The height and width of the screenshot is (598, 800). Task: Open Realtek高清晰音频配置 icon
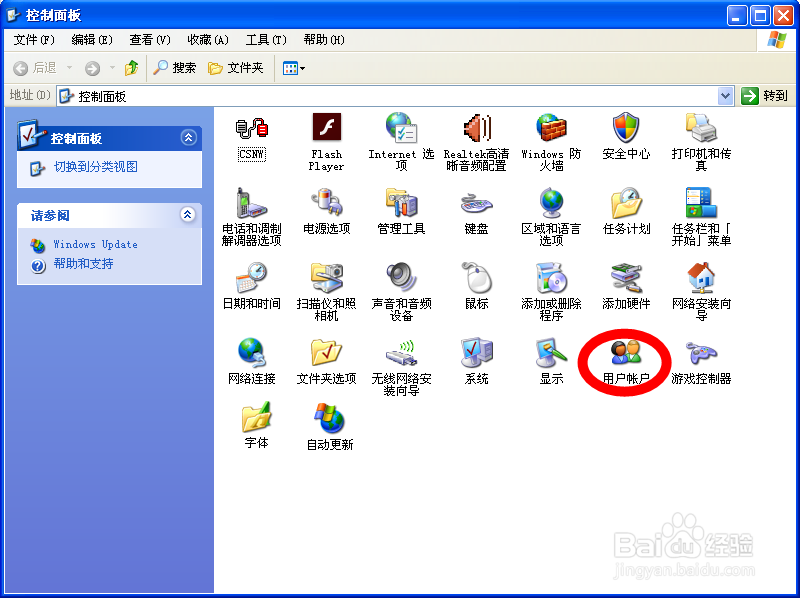click(x=476, y=128)
